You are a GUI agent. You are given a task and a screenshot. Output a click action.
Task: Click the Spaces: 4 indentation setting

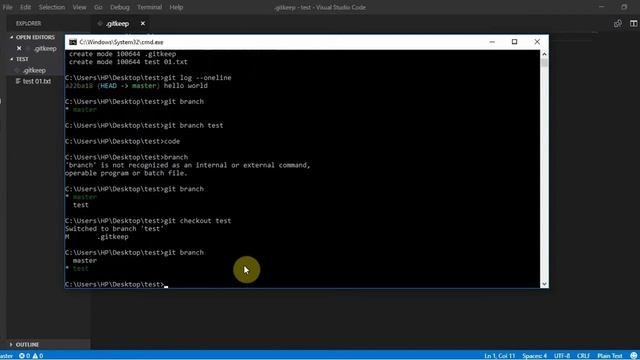(534, 356)
